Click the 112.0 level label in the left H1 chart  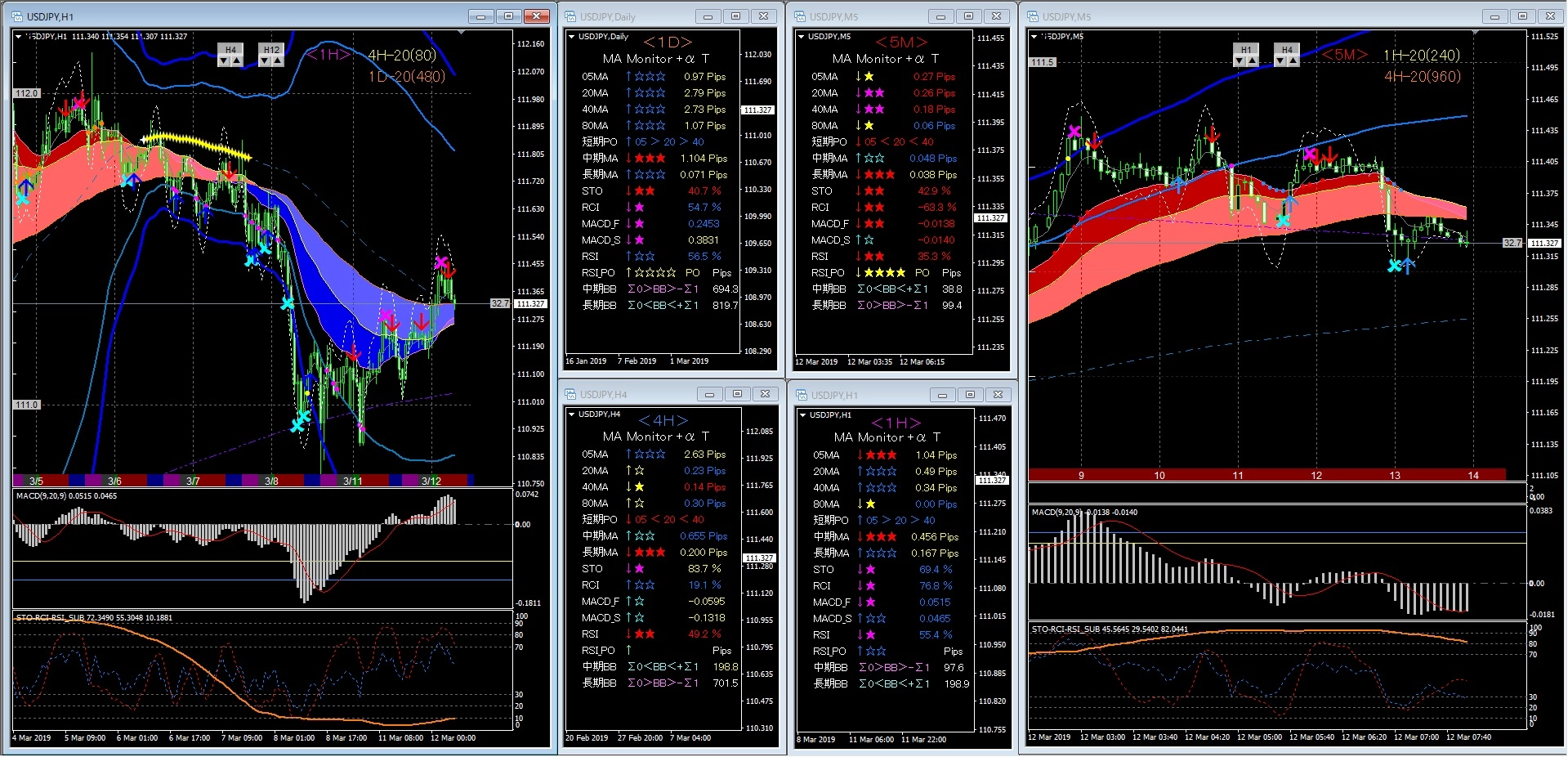(26, 93)
